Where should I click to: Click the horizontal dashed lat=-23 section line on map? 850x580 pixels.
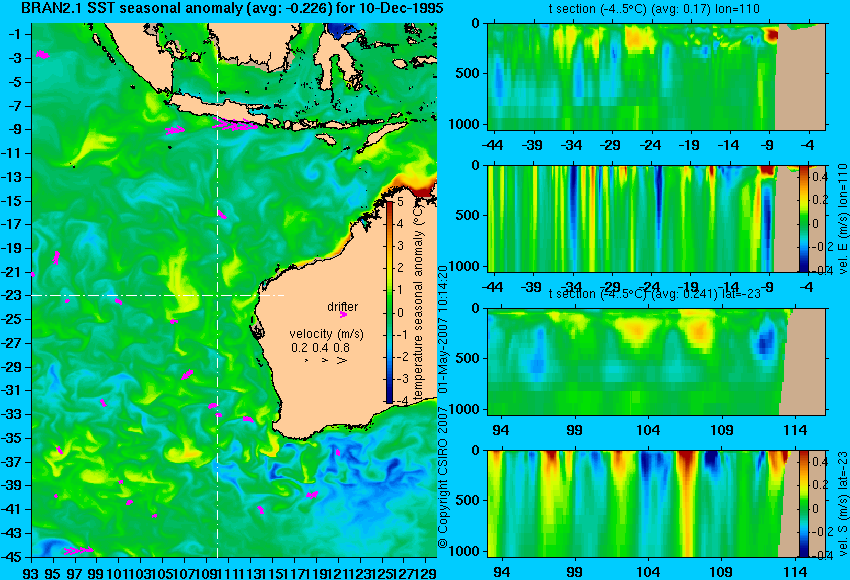(158, 295)
